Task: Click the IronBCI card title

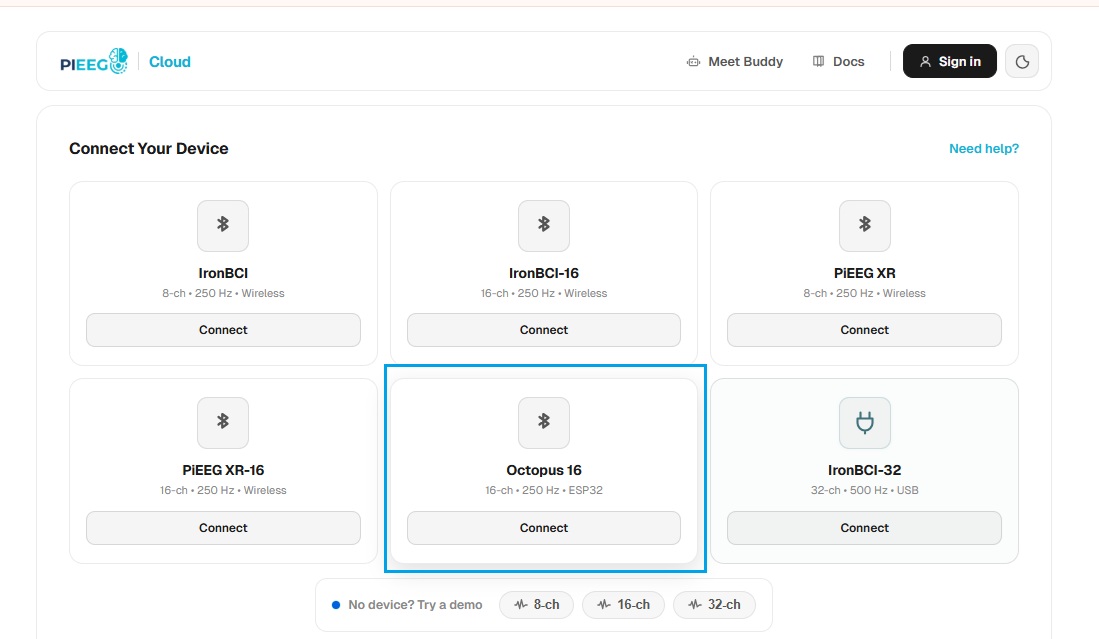Action: [223, 273]
